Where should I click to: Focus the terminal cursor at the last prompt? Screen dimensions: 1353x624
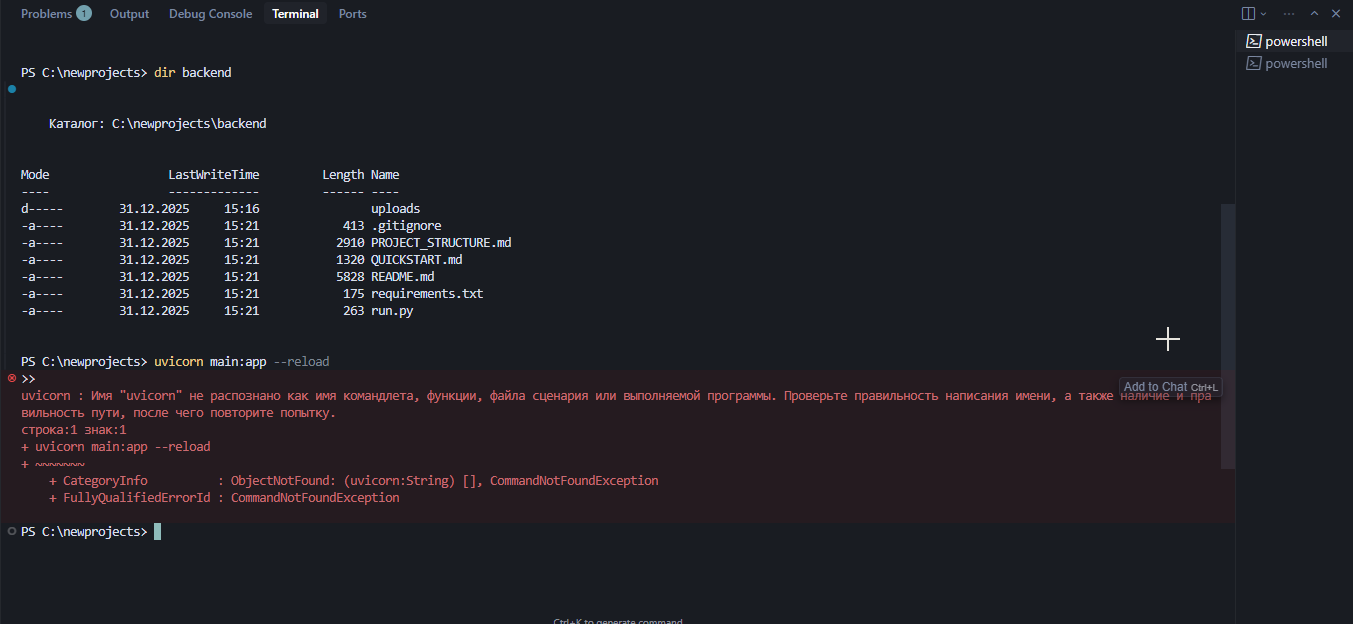coord(157,532)
